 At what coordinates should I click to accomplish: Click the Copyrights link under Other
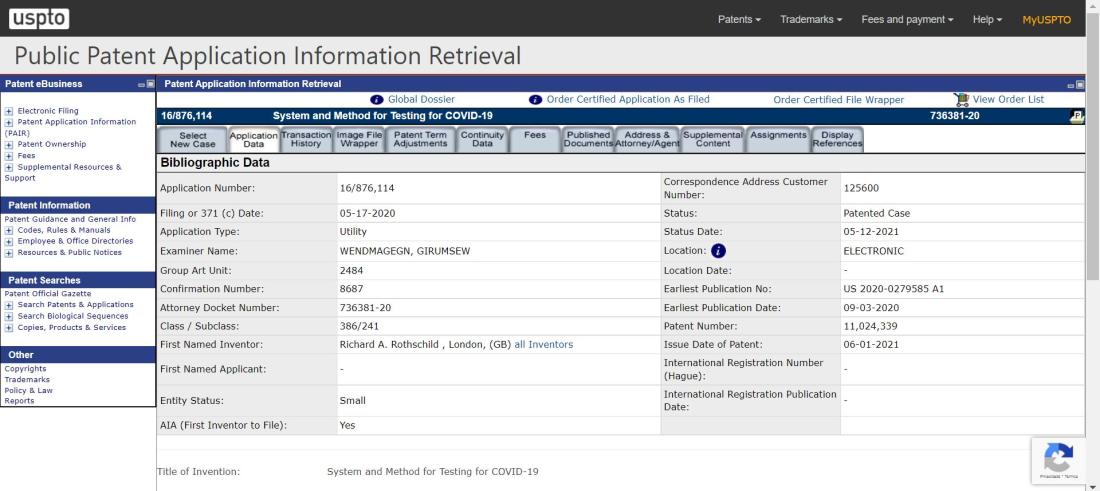click(25, 369)
